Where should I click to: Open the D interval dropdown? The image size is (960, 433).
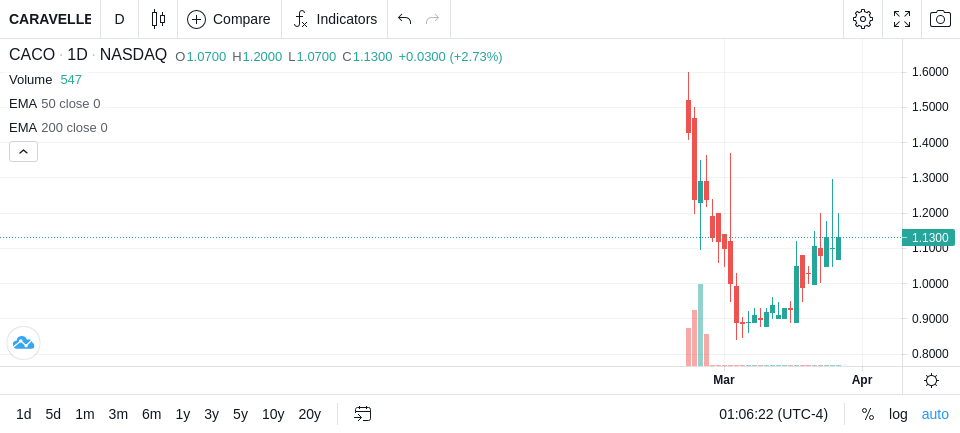pos(119,19)
